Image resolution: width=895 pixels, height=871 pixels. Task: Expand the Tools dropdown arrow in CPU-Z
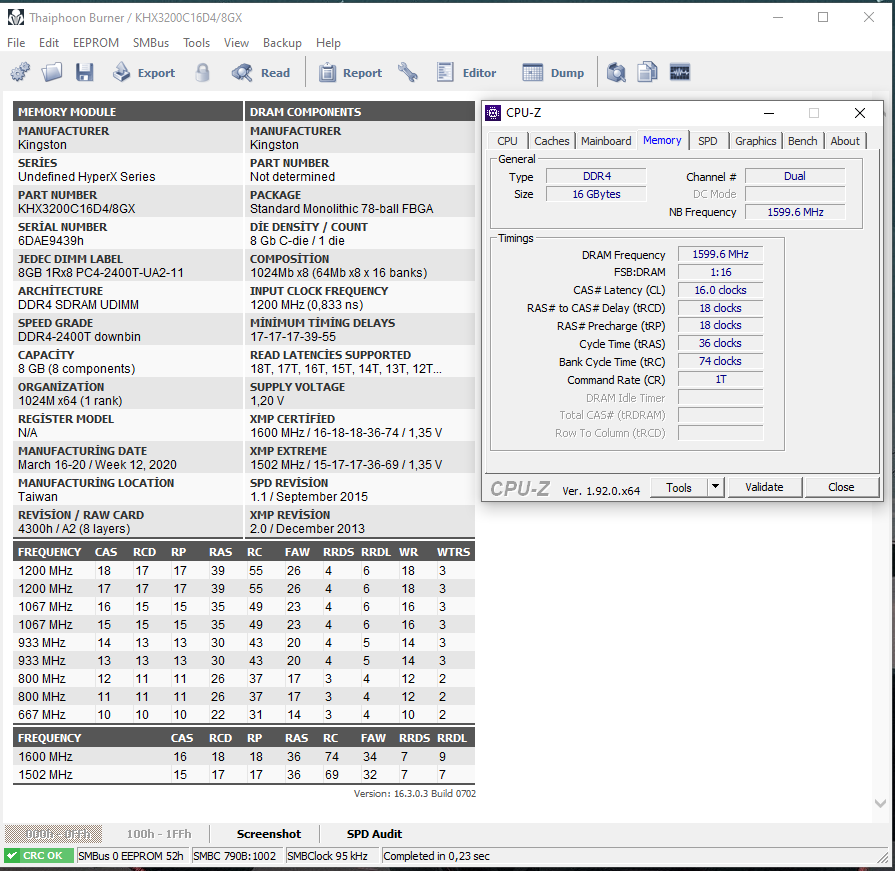click(x=715, y=487)
